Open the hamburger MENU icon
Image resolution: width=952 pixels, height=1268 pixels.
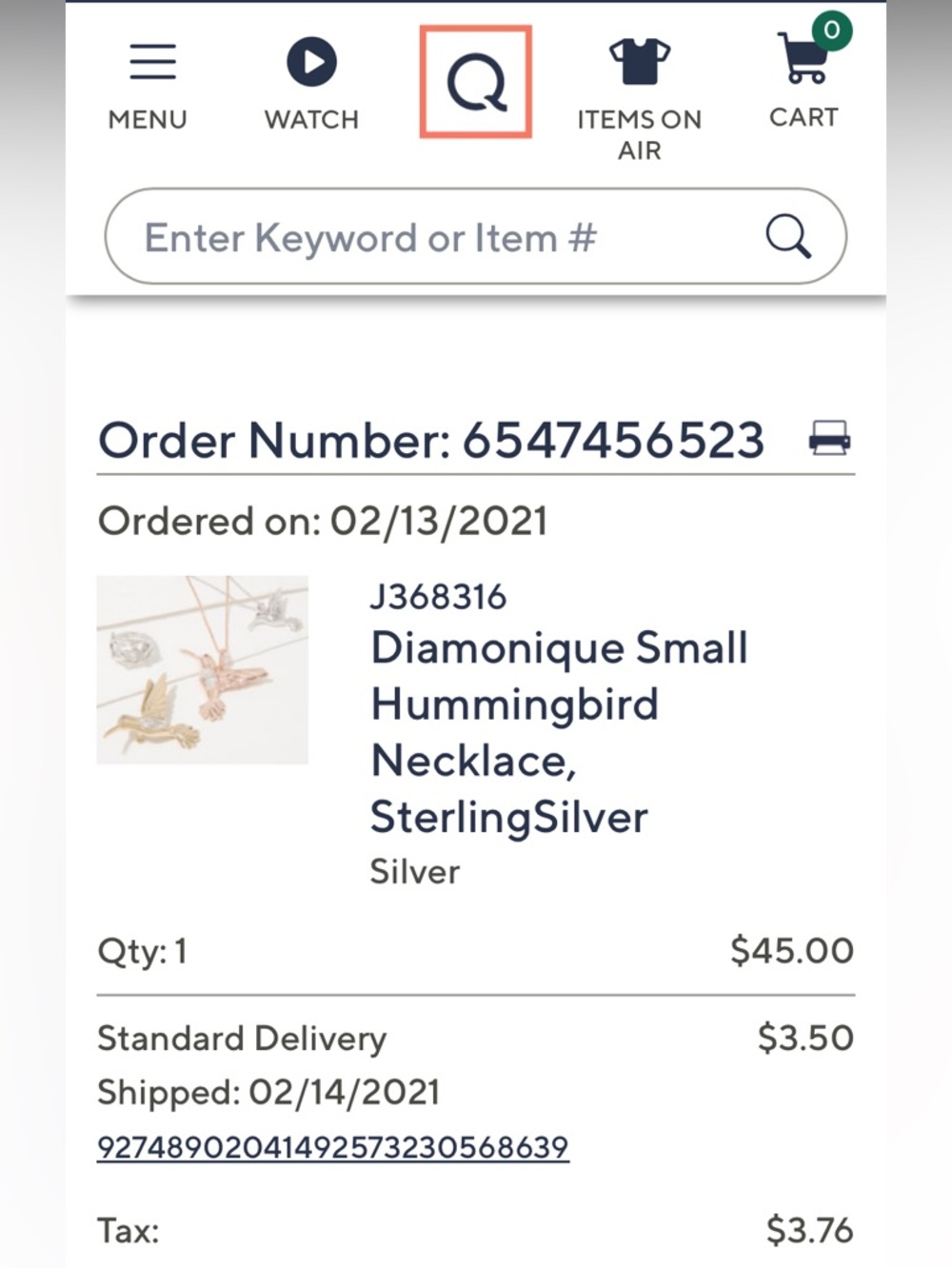[152, 61]
